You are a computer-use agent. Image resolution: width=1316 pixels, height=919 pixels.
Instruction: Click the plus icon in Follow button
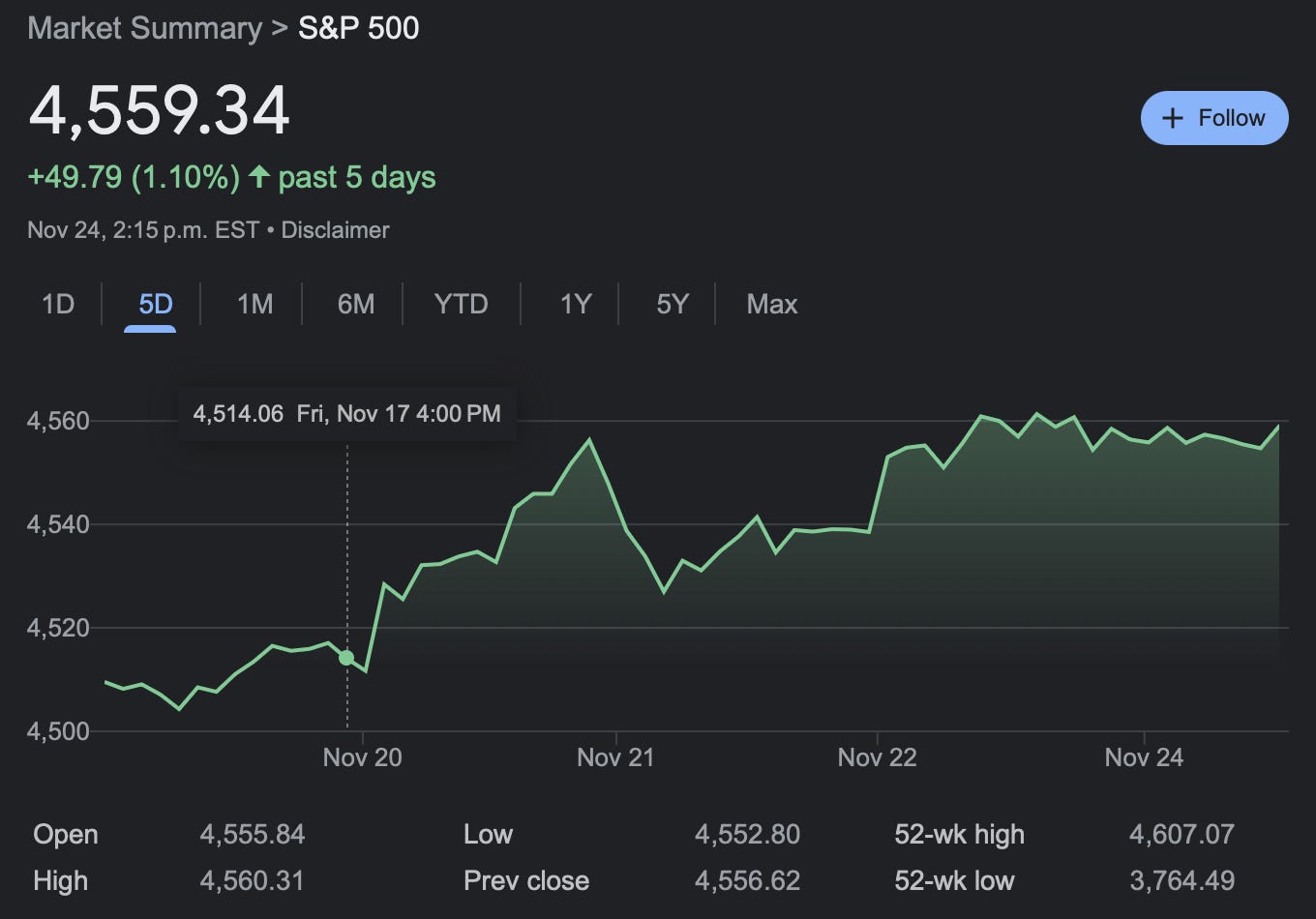click(1172, 118)
